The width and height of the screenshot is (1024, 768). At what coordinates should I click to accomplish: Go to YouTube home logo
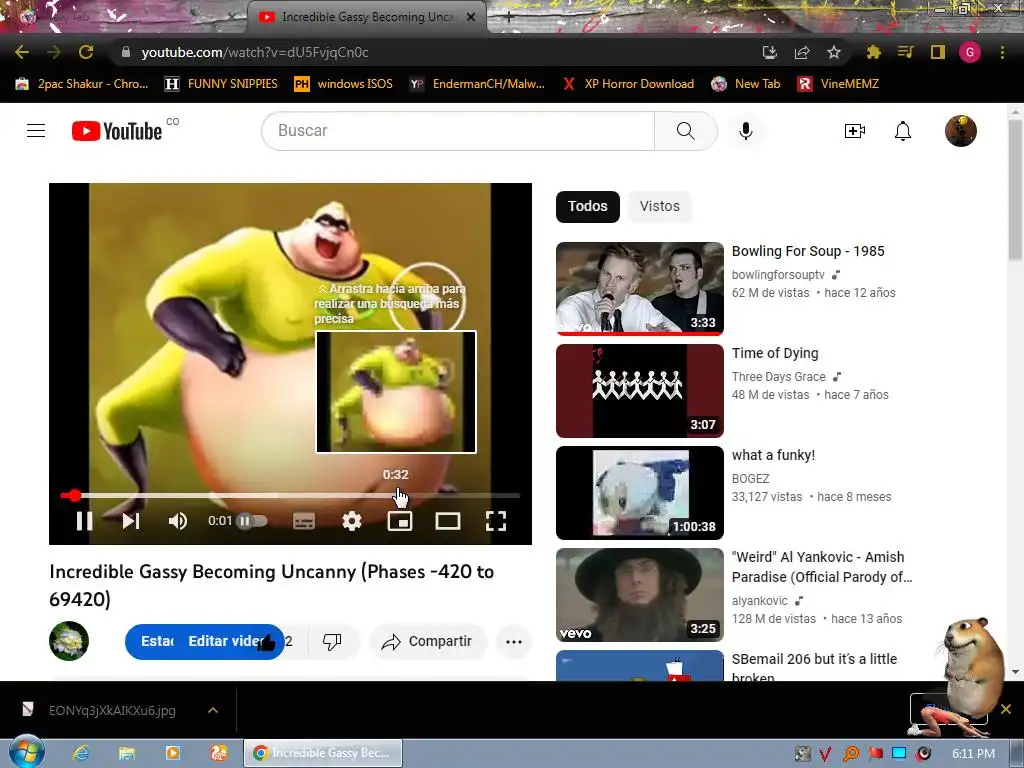pos(117,131)
